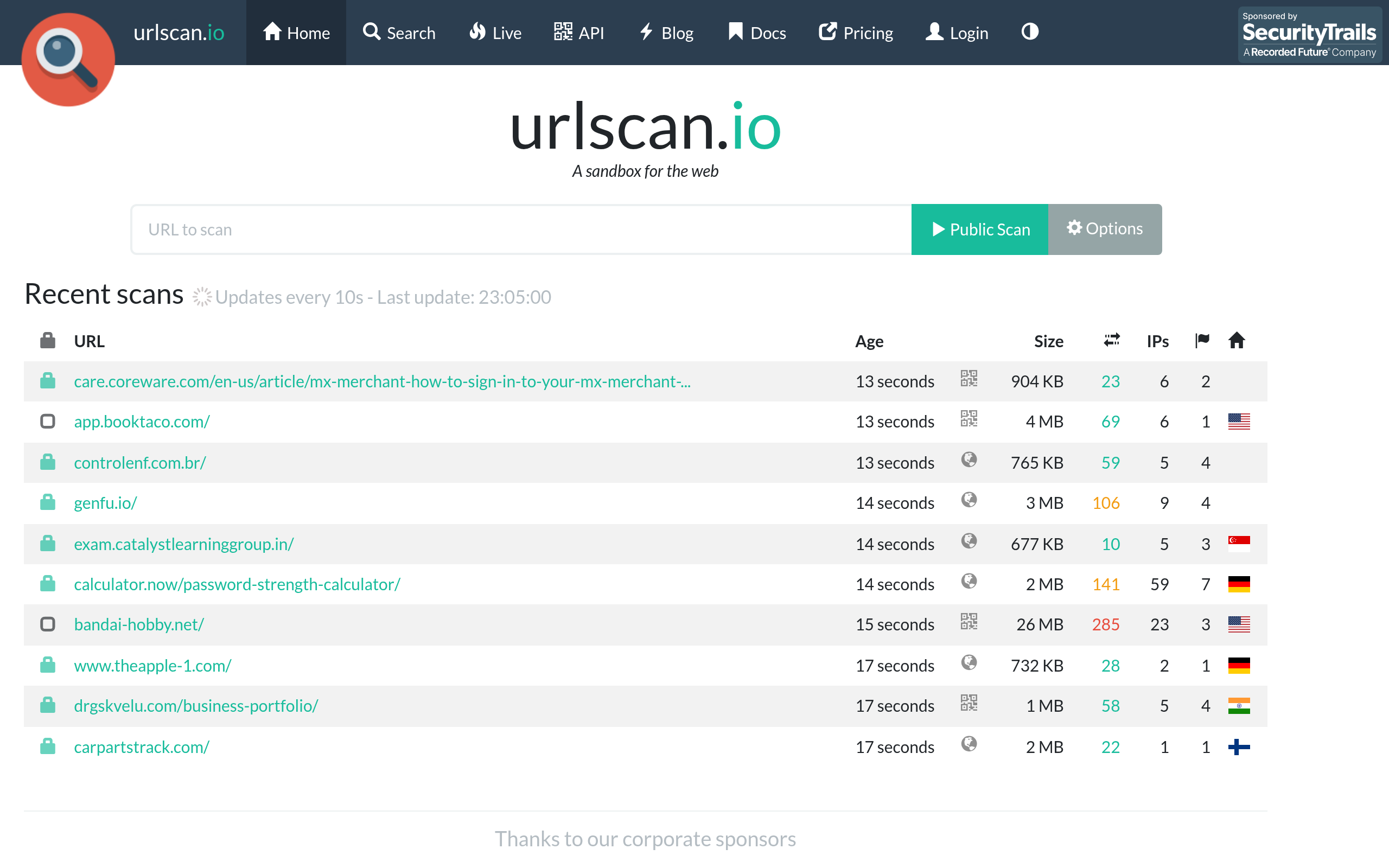Click the globe icon in www.theapple-1.com row
The width and height of the screenshot is (1389, 868).
pyautogui.click(x=969, y=662)
